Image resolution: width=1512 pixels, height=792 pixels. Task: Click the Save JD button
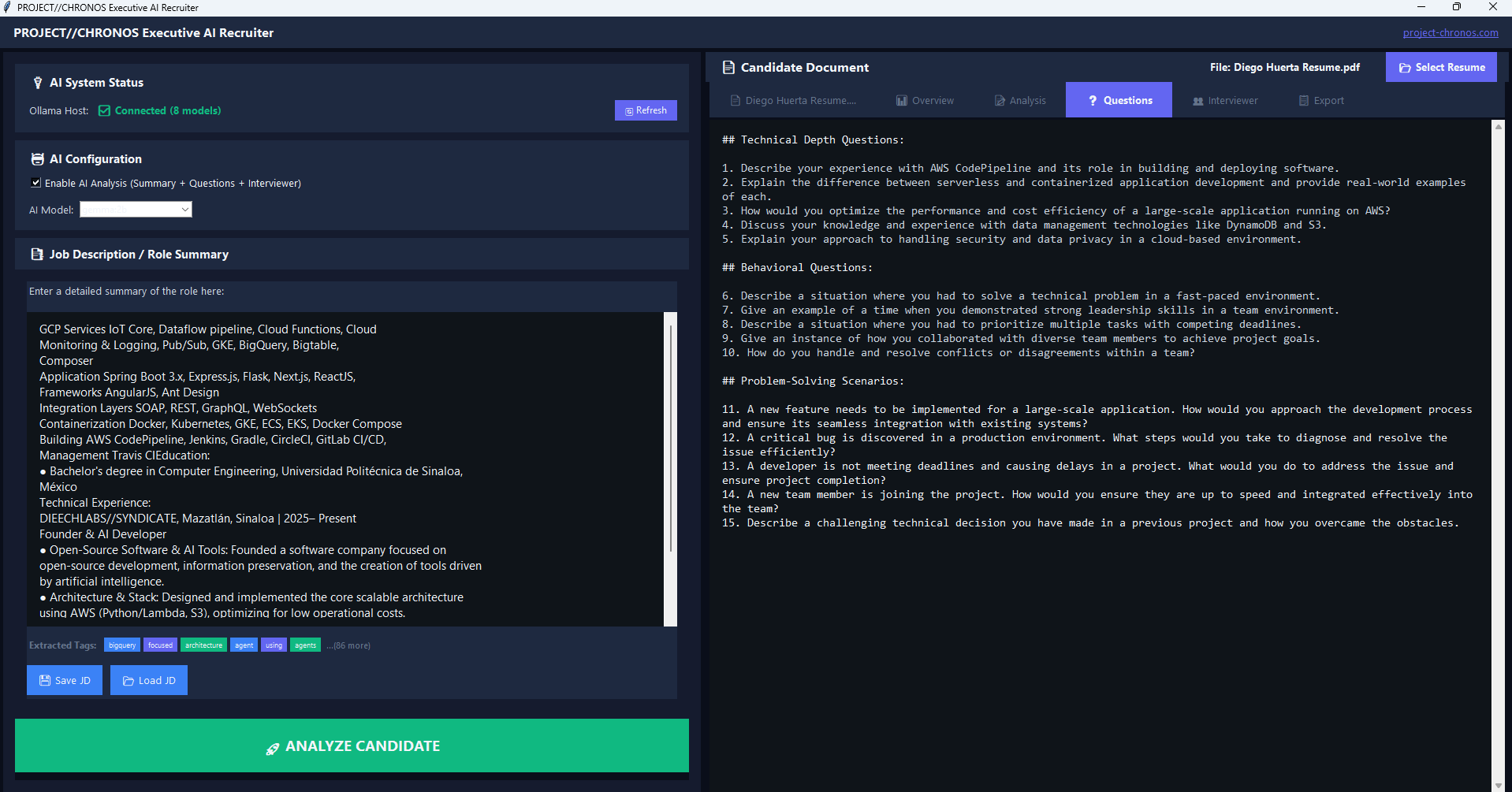(x=64, y=679)
